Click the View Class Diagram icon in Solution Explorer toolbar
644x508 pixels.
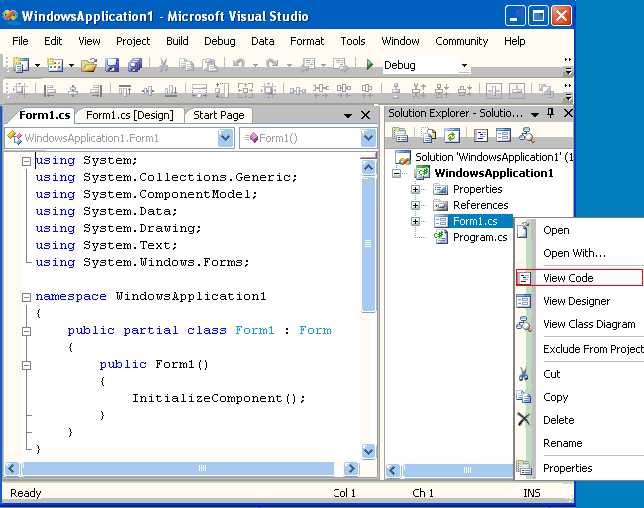click(x=526, y=135)
